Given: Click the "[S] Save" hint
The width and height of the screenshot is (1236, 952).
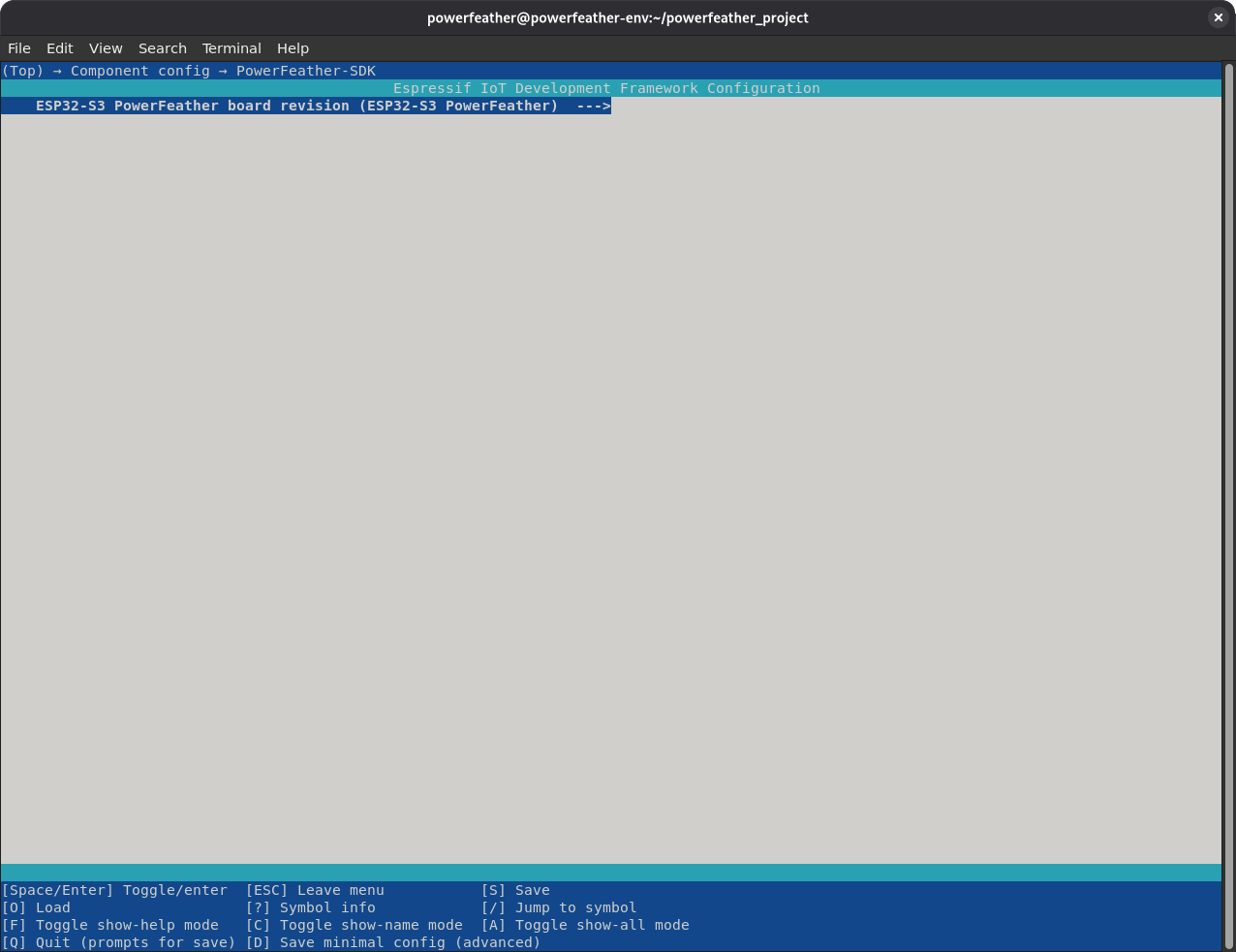Looking at the screenshot, I should tap(515, 890).
